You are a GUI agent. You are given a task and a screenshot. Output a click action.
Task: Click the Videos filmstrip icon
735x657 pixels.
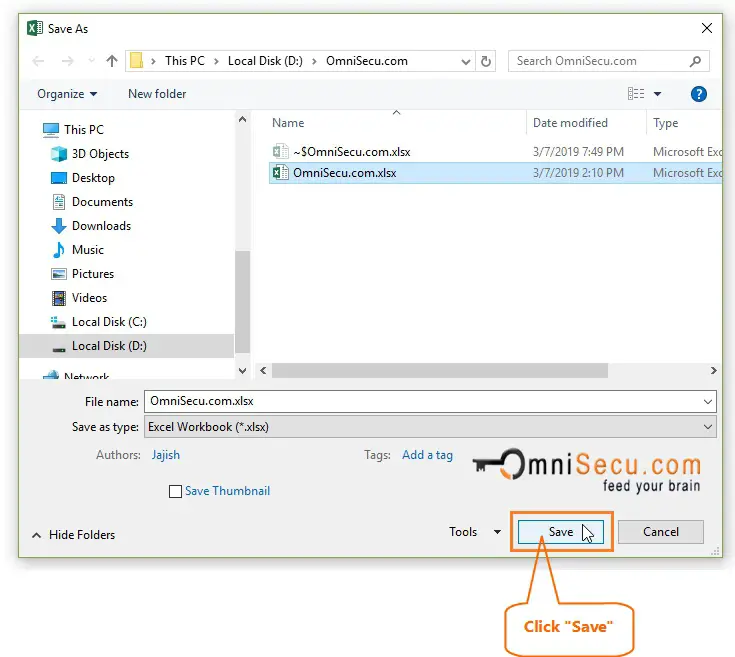(x=59, y=298)
